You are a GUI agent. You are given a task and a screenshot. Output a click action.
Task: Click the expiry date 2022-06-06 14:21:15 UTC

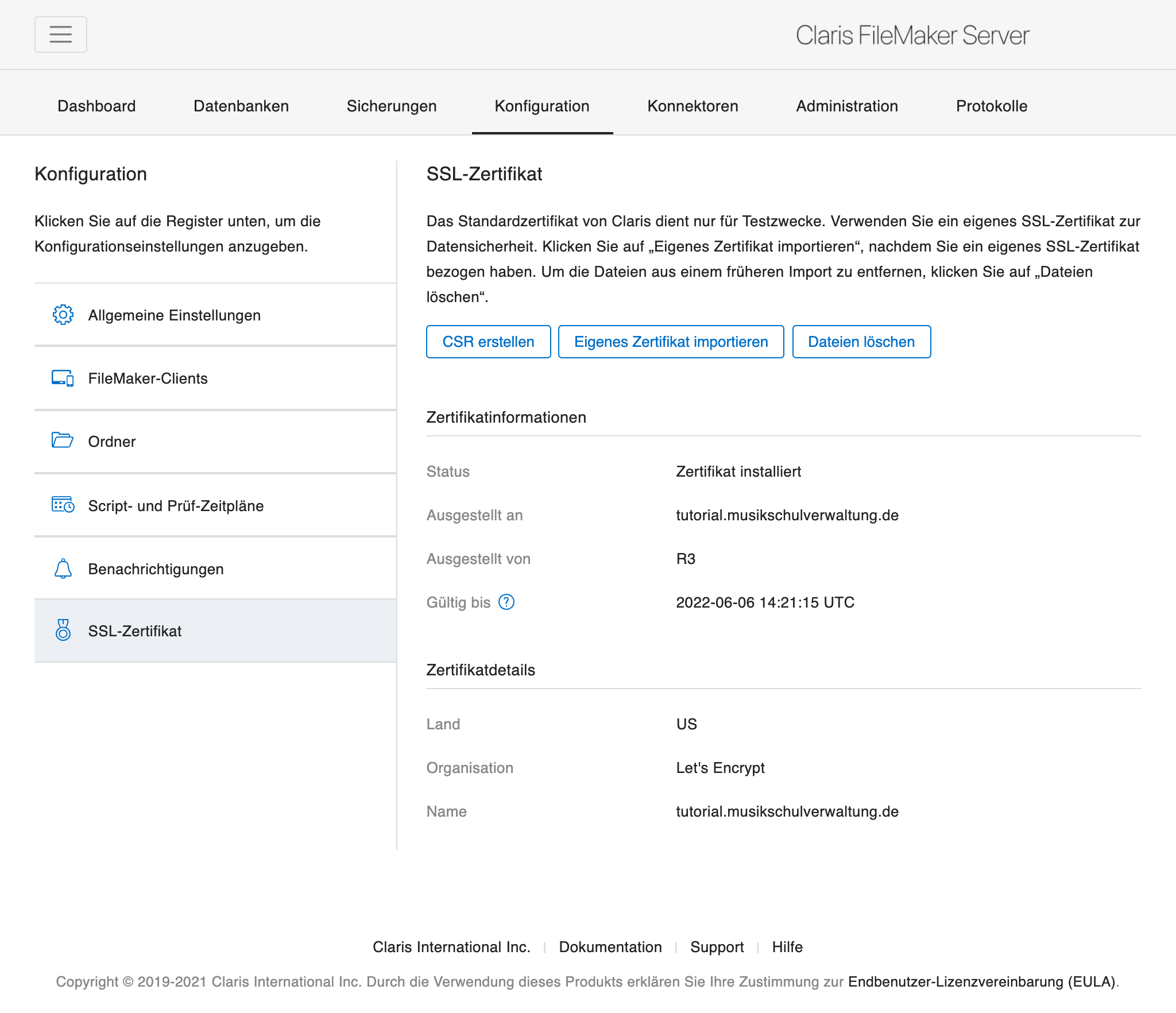pos(765,602)
